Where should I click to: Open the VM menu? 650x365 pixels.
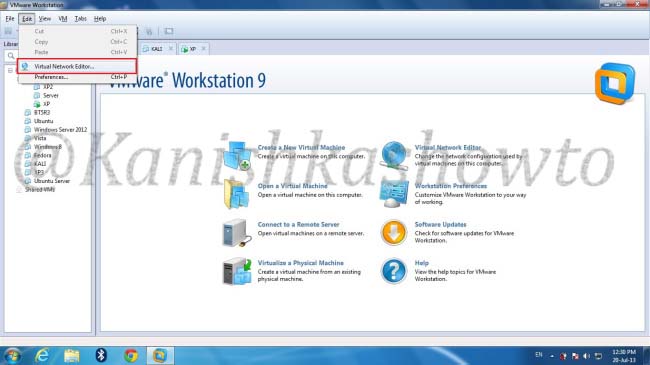click(x=63, y=19)
